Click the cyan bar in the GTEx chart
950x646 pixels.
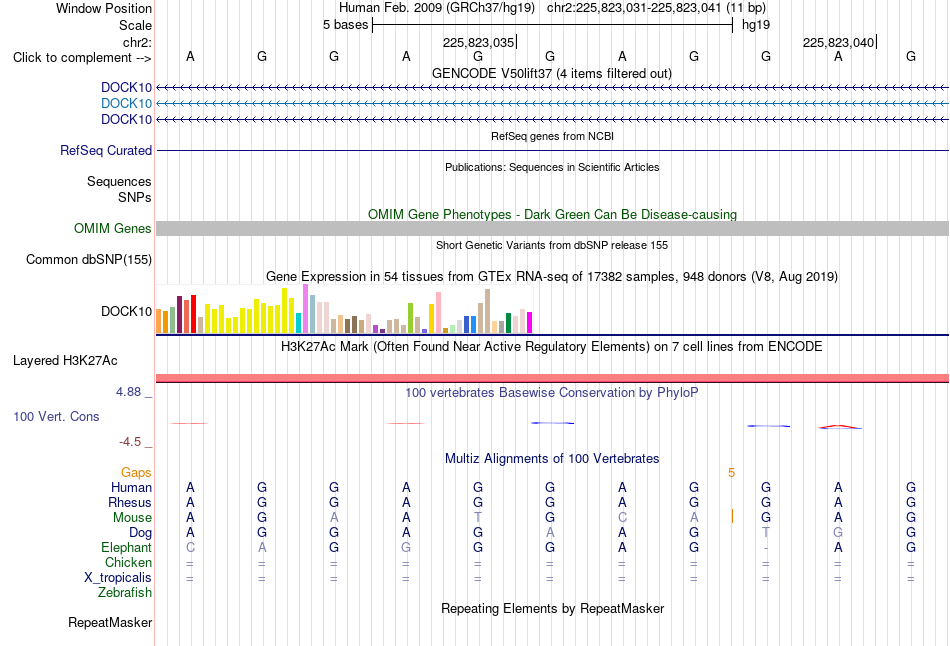click(299, 323)
